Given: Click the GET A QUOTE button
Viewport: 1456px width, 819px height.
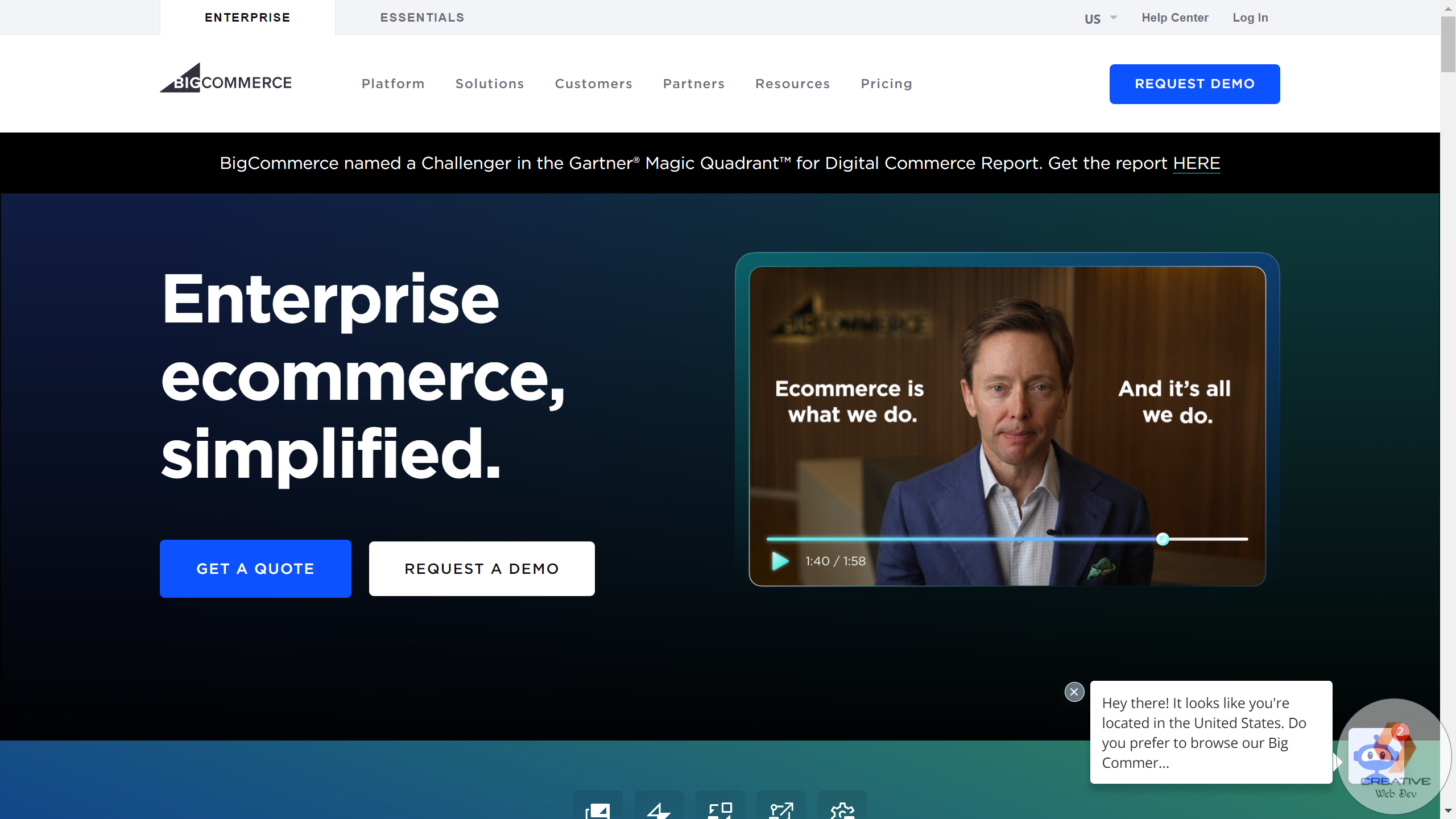Looking at the screenshot, I should (x=256, y=568).
